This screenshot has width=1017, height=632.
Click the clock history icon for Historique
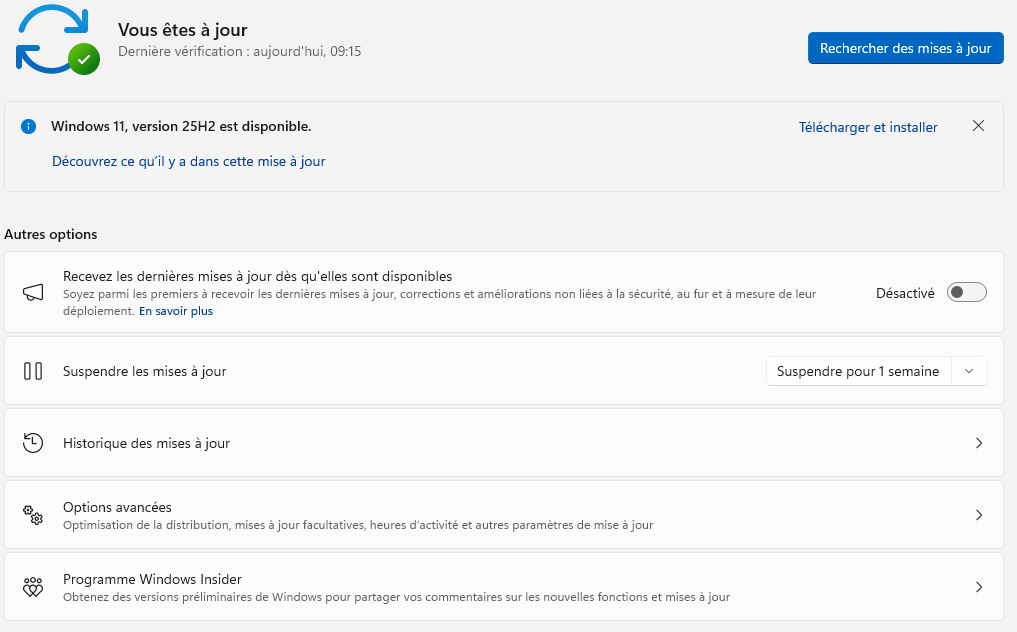pyautogui.click(x=33, y=443)
